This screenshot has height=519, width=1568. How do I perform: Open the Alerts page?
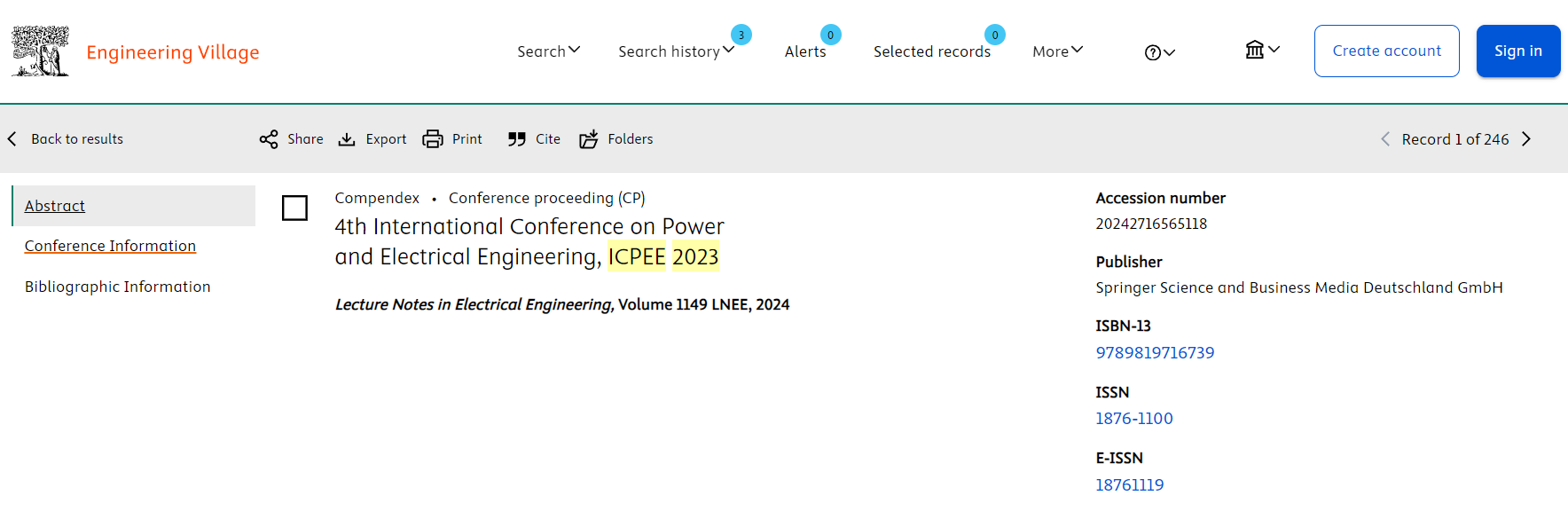pos(805,51)
